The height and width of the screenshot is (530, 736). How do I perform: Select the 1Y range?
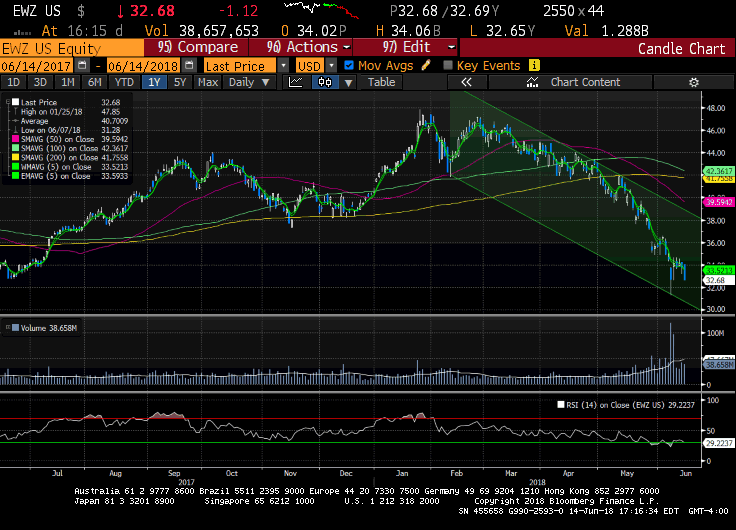click(x=154, y=82)
